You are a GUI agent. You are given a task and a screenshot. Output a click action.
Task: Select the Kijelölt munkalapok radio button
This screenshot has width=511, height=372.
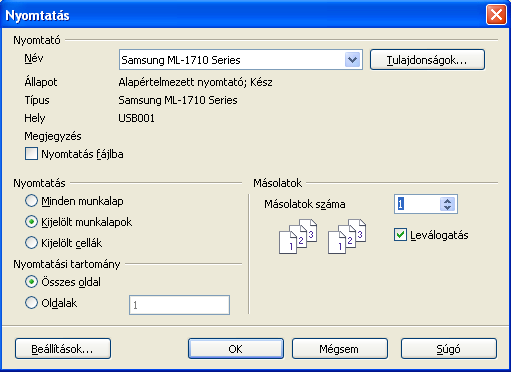tap(31, 222)
